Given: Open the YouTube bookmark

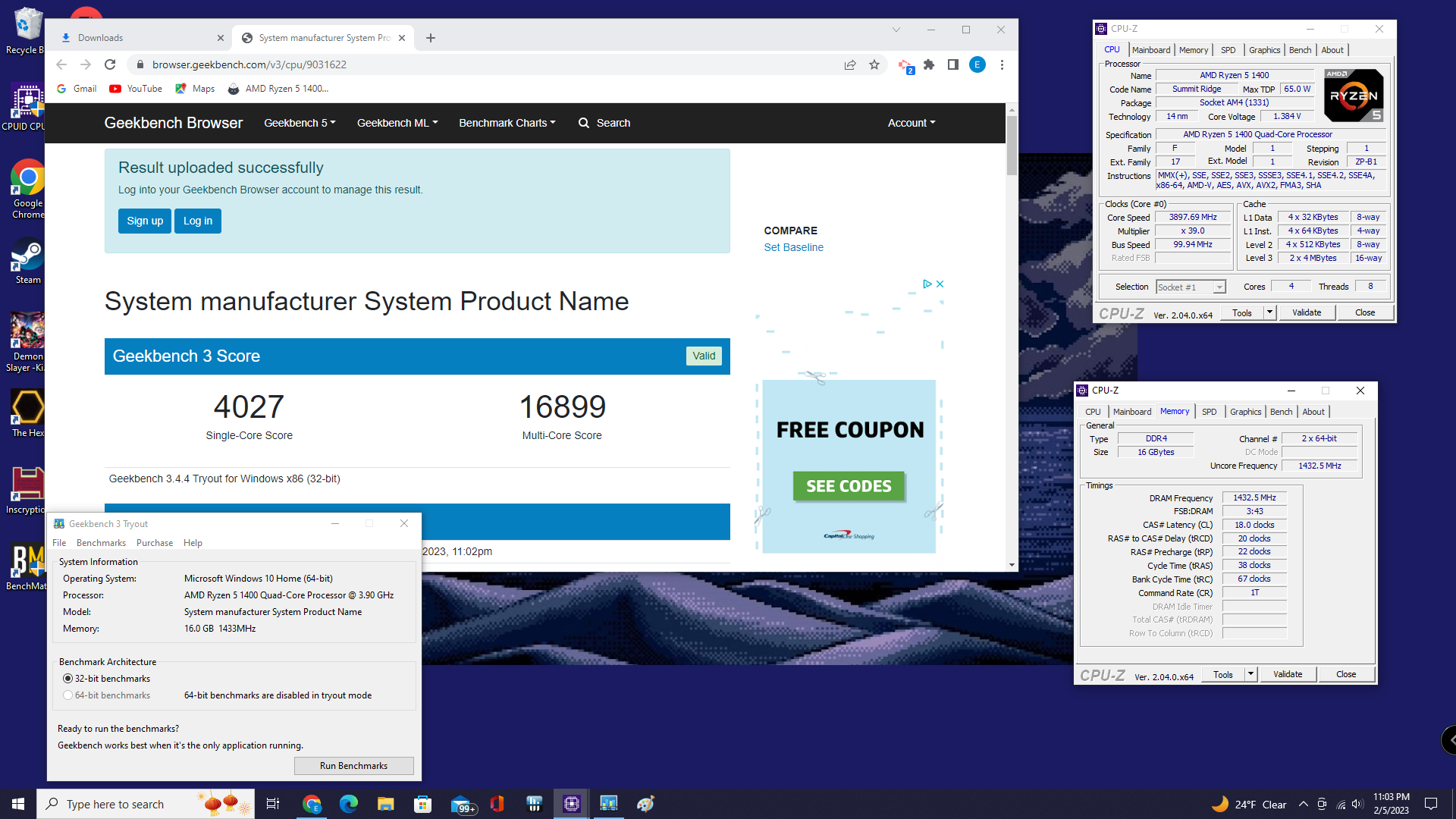Looking at the screenshot, I should pyautogui.click(x=136, y=89).
